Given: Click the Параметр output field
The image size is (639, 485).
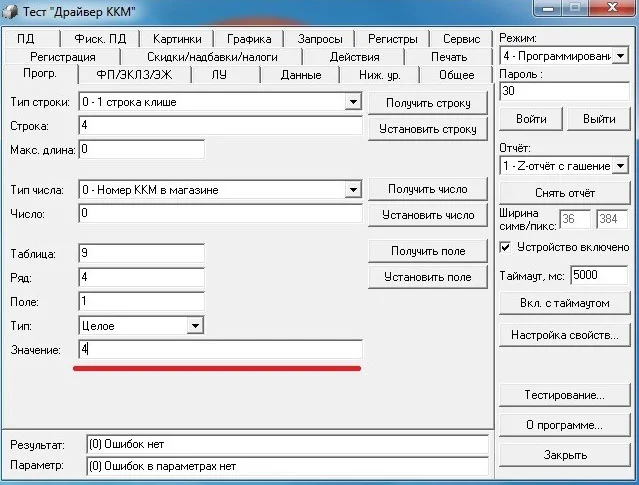Looking at the screenshot, I should [x=287, y=466].
